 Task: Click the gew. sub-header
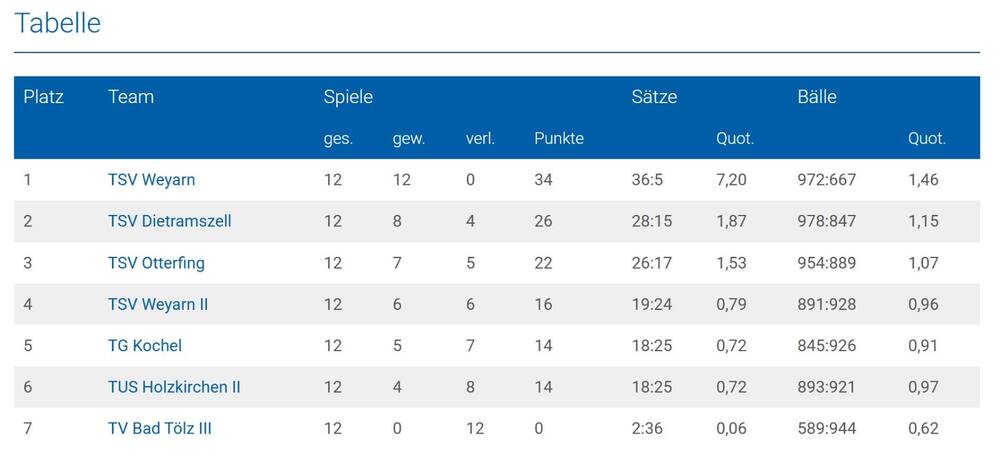click(x=409, y=139)
